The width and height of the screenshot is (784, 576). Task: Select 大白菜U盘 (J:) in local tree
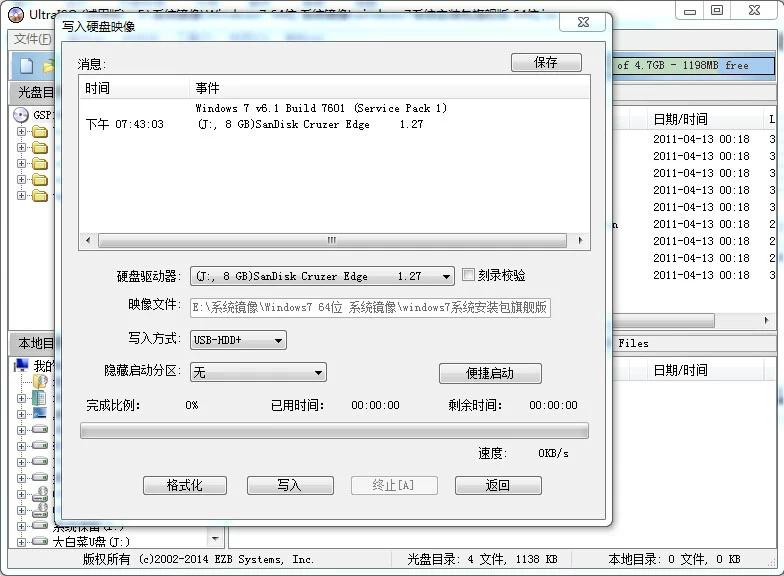coord(91,542)
